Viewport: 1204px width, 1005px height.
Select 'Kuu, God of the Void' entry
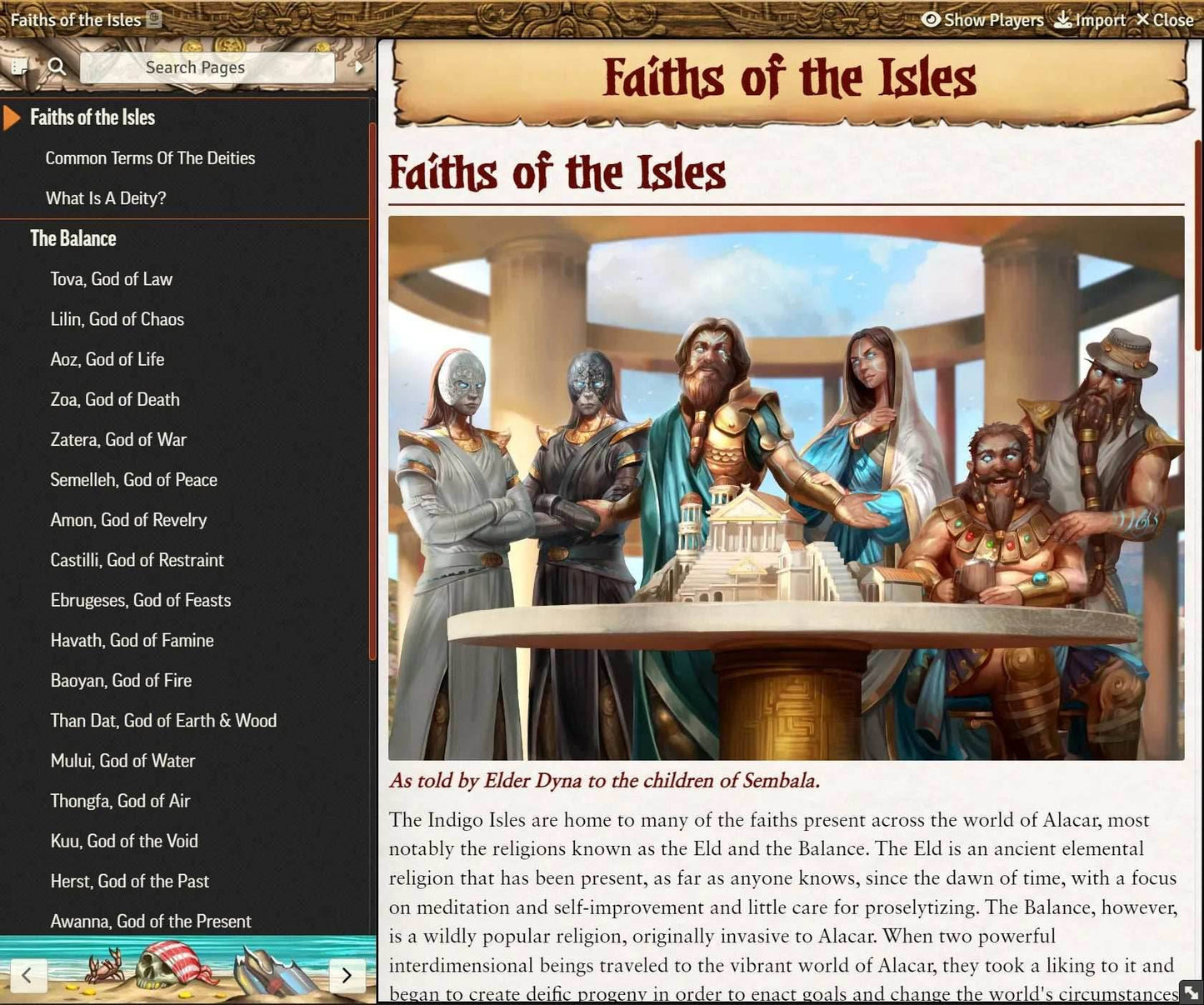coord(123,841)
